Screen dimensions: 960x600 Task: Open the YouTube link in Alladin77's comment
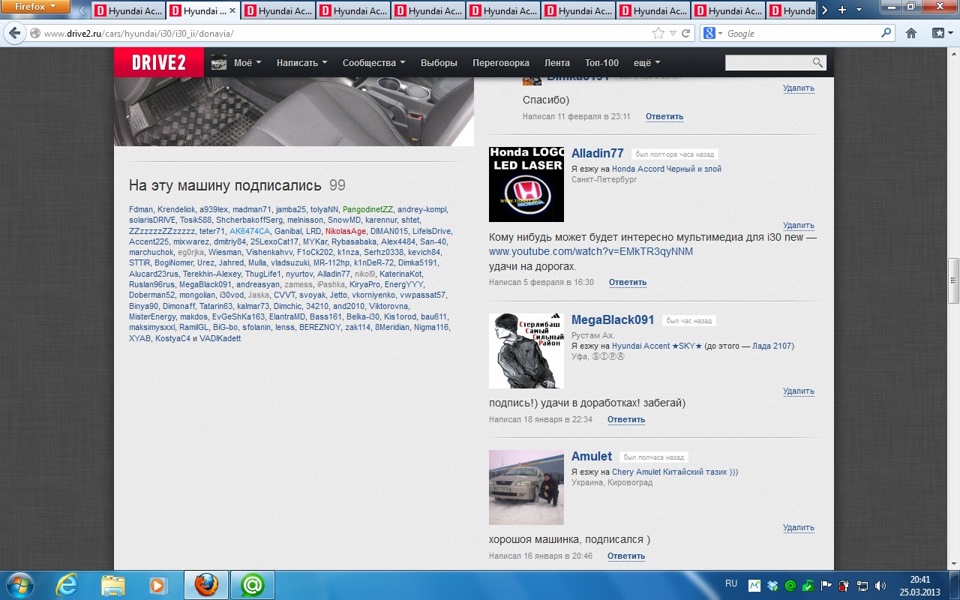(591, 252)
